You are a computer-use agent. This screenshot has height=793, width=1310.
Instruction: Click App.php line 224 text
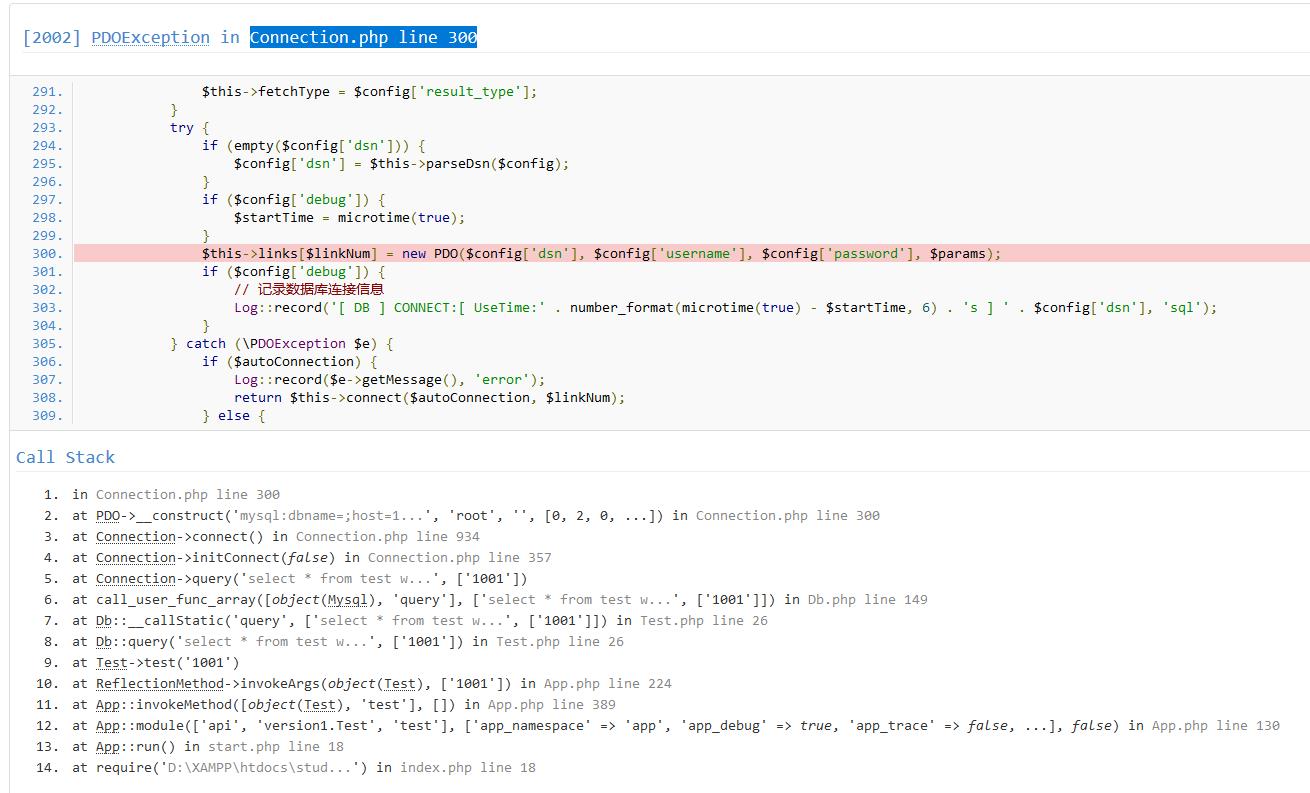pos(608,683)
